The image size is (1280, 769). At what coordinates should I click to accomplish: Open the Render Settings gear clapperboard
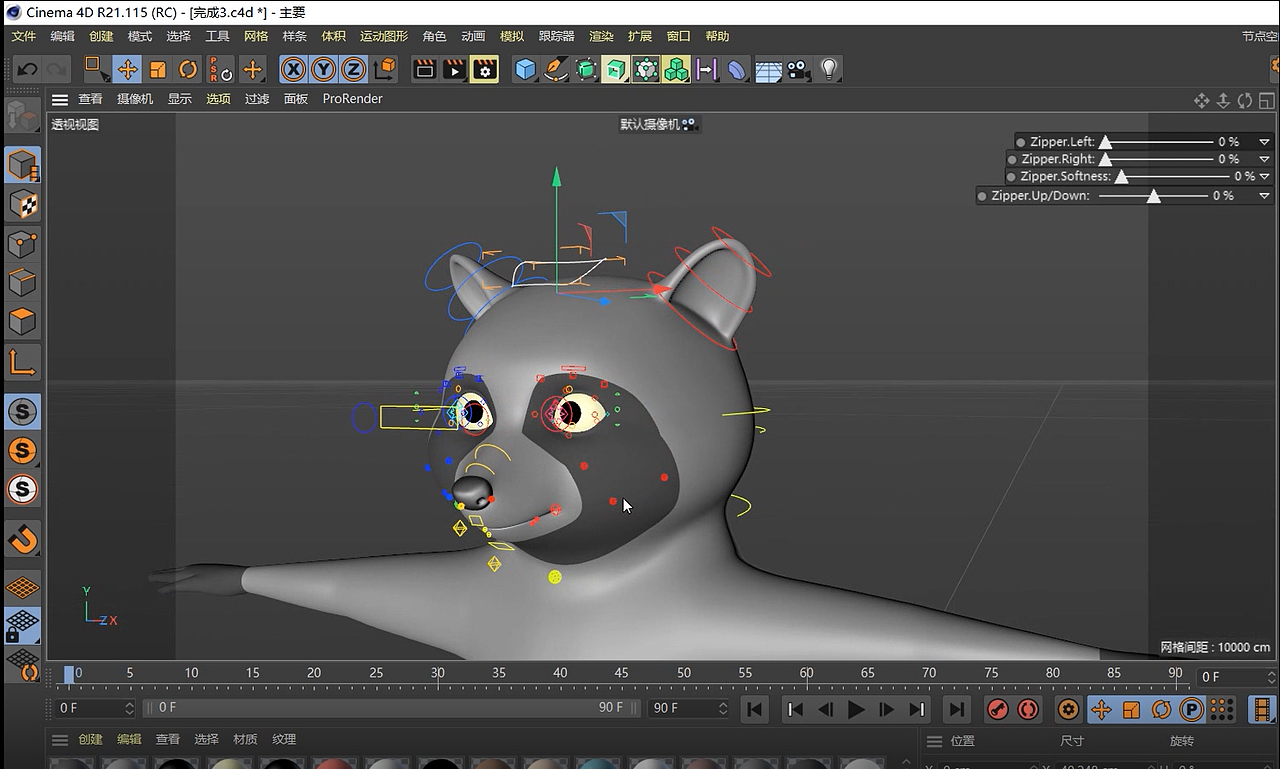485,69
